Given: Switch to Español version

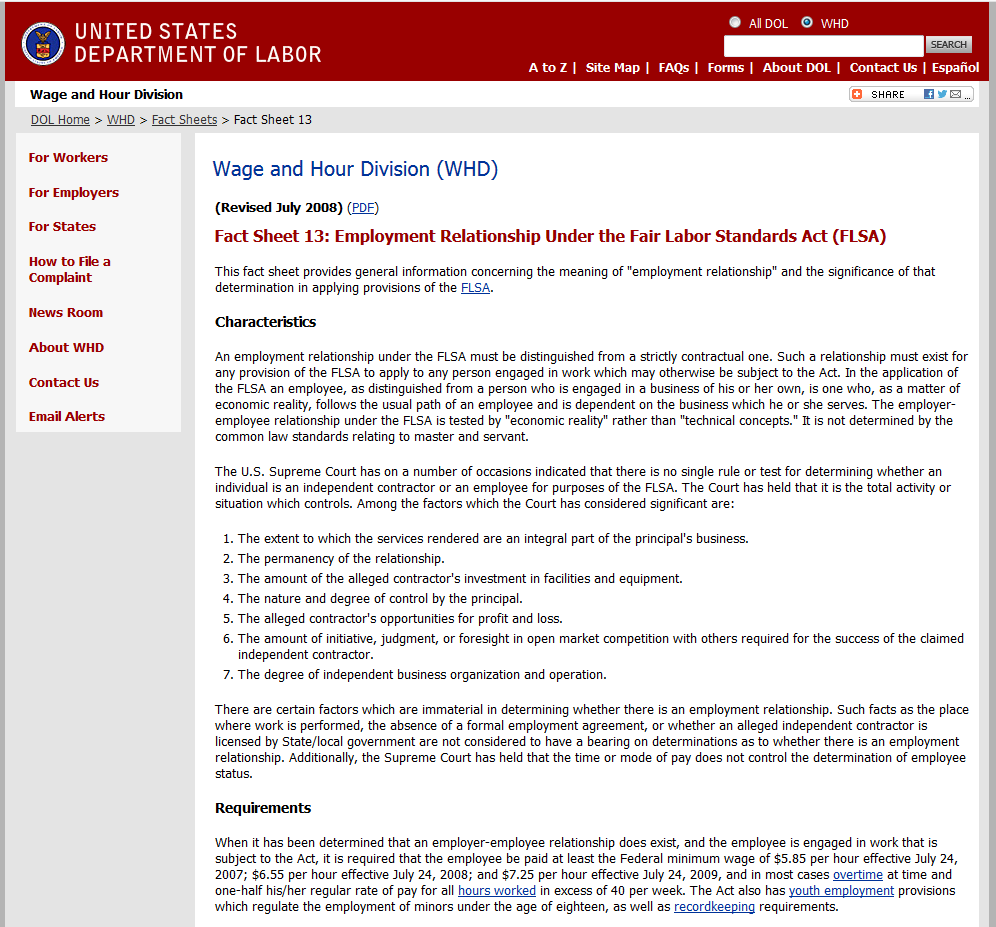Looking at the screenshot, I should point(955,67).
